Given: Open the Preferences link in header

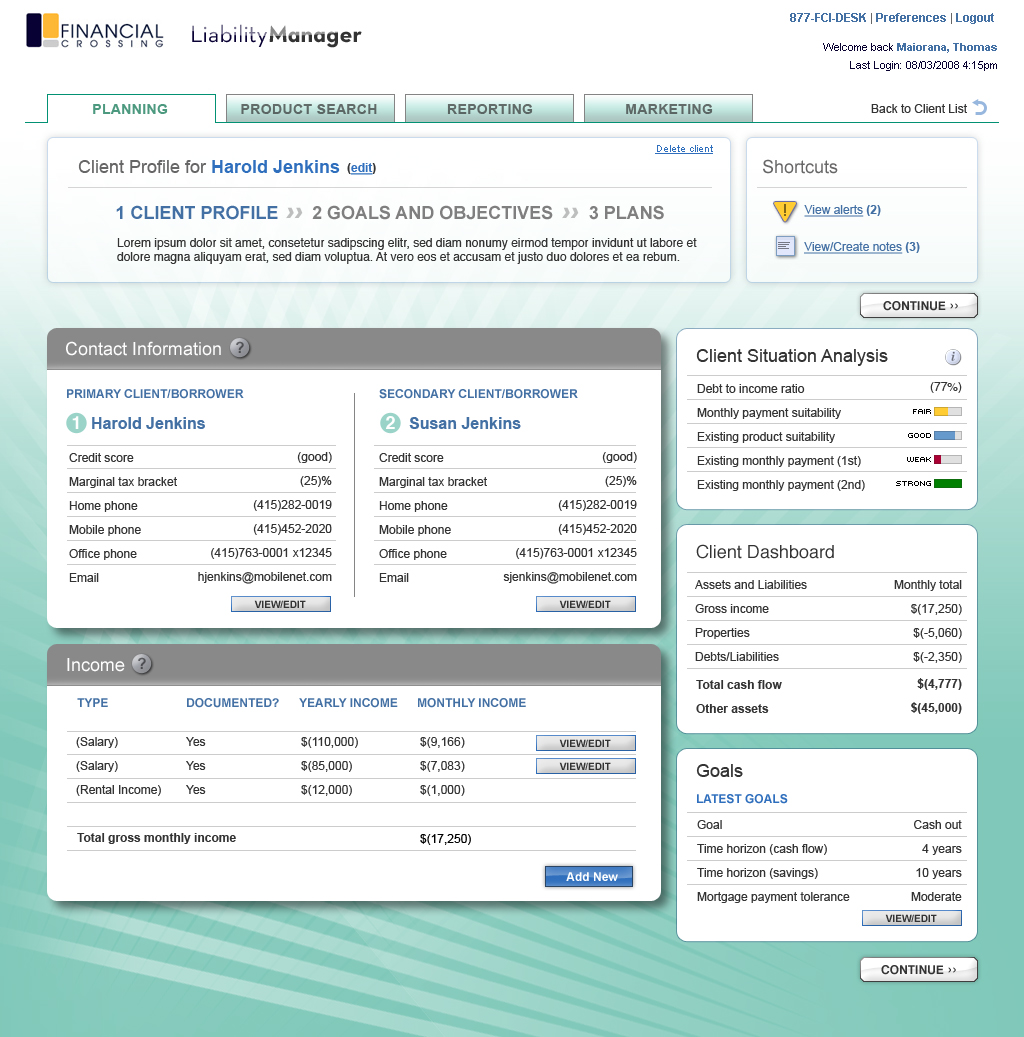Looking at the screenshot, I should click(x=910, y=18).
